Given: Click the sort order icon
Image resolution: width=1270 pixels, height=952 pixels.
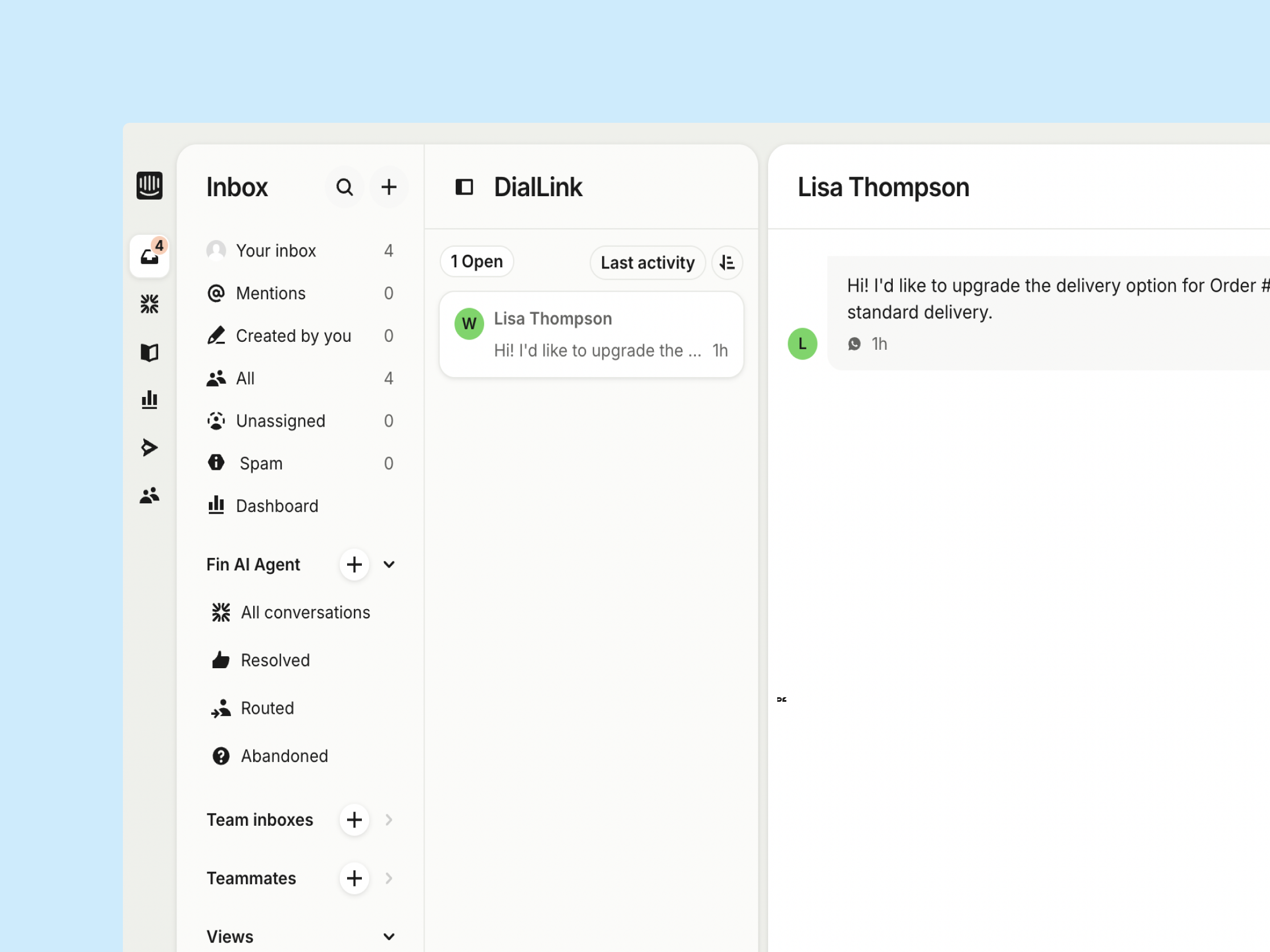Looking at the screenshot, I should tap(727, 262).
